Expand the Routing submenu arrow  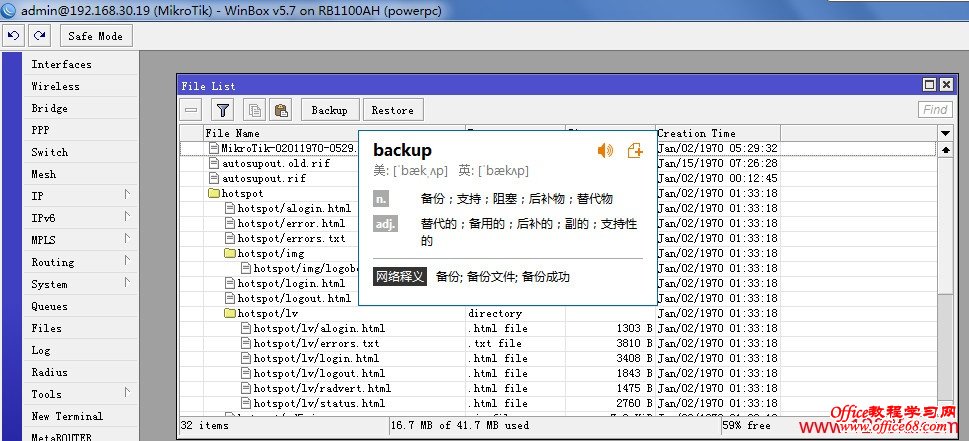coord(127,261)
